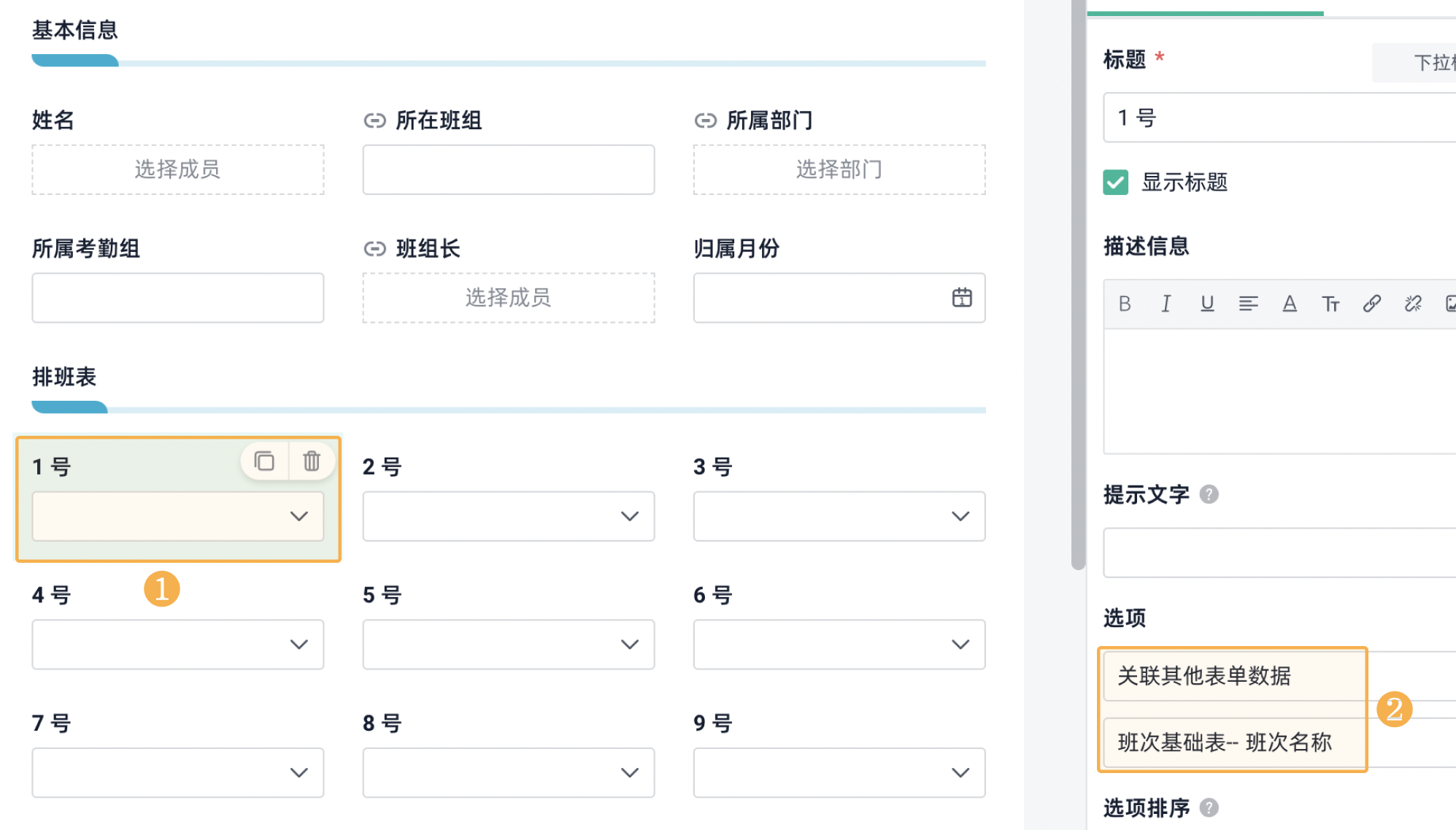Screen dimensions: 1456x830
Task: Click the trash delete icon on 1号 field
Action: pyautogui.click(x=312, y=461)
